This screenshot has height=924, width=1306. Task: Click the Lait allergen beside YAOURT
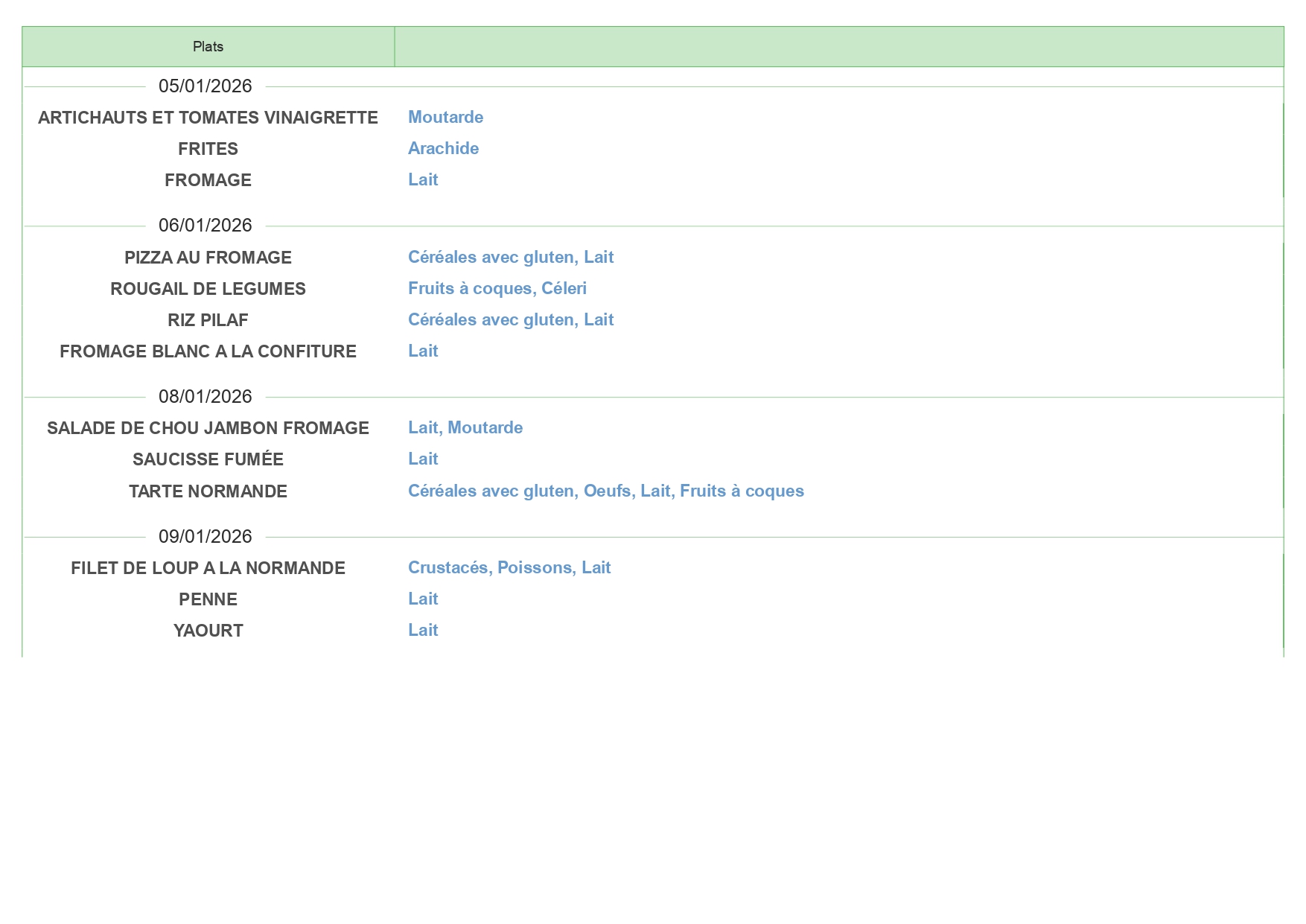[x=423, y=631]
